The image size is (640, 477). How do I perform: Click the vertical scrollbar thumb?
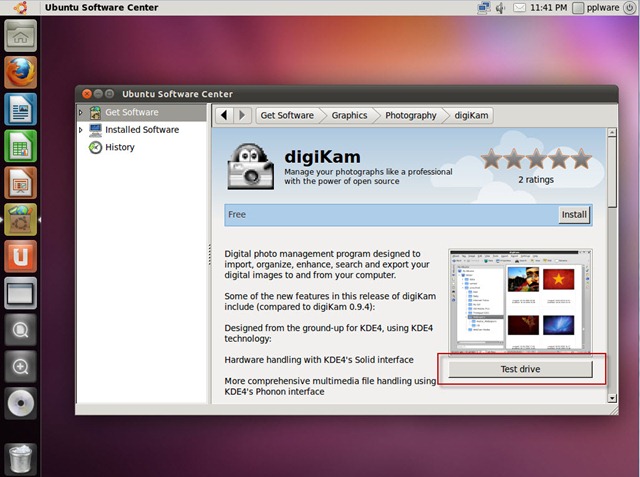611,172
